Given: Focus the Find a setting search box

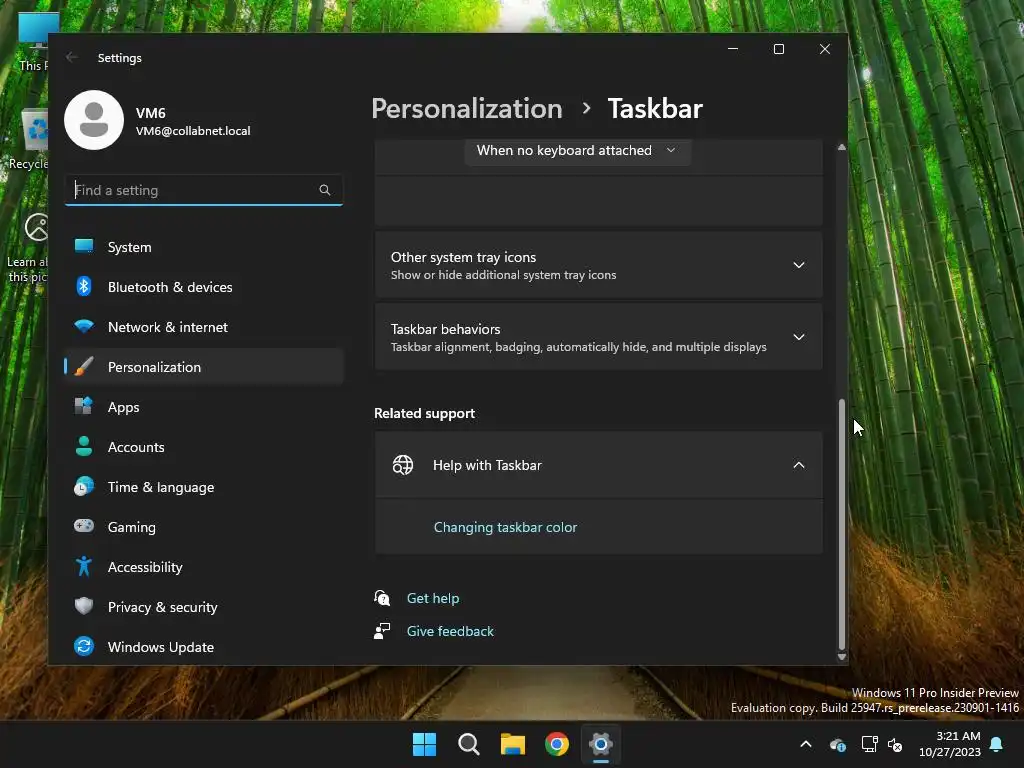Looking at the screenshot, I should tap(204, 190).
